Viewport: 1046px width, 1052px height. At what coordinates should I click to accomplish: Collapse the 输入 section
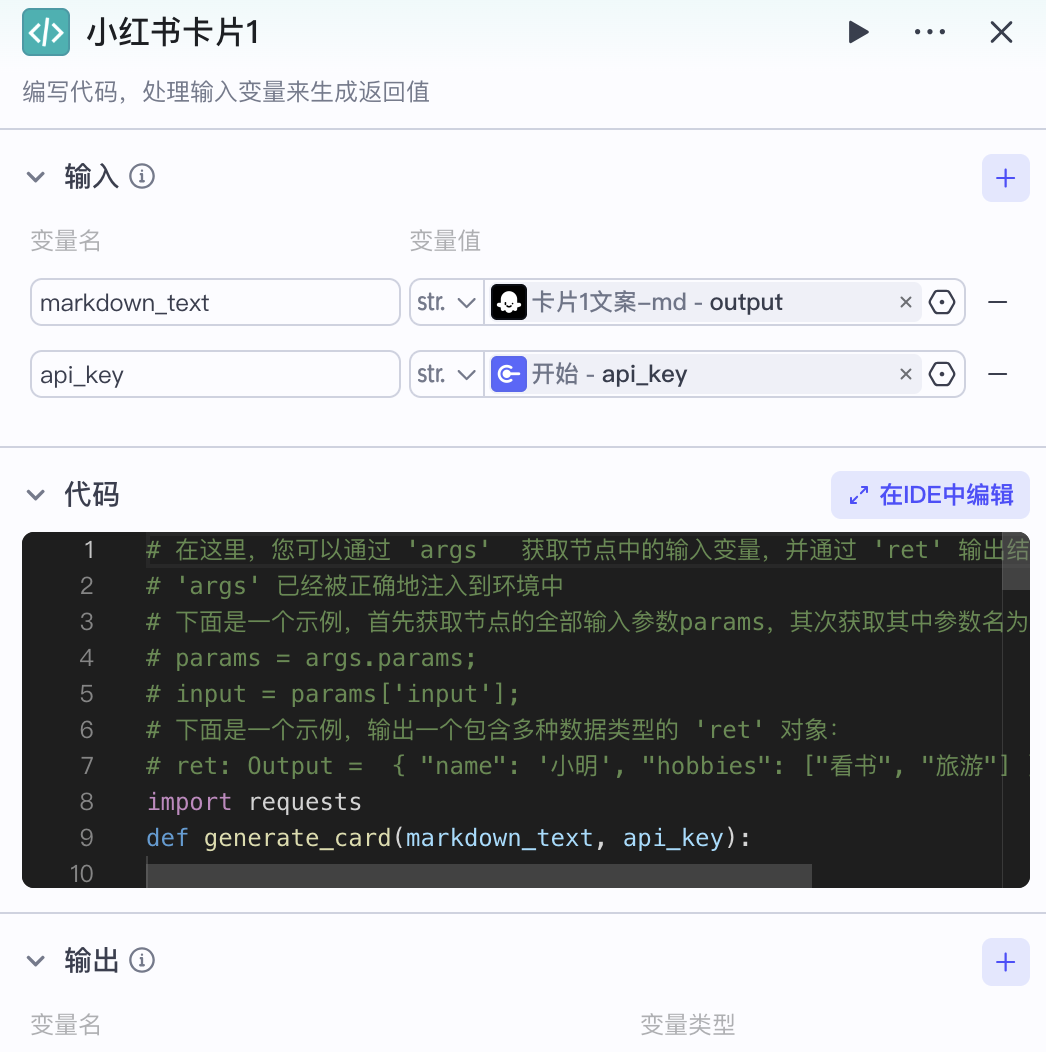[x=36, y=176]
